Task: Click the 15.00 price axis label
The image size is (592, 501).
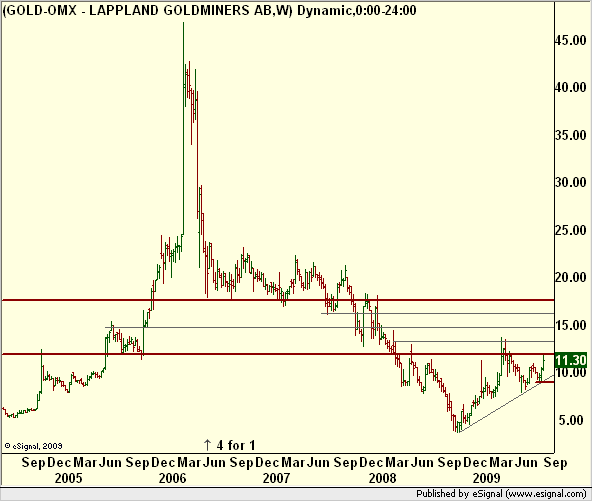Action: pyautogui.click(x=570, y=325)
